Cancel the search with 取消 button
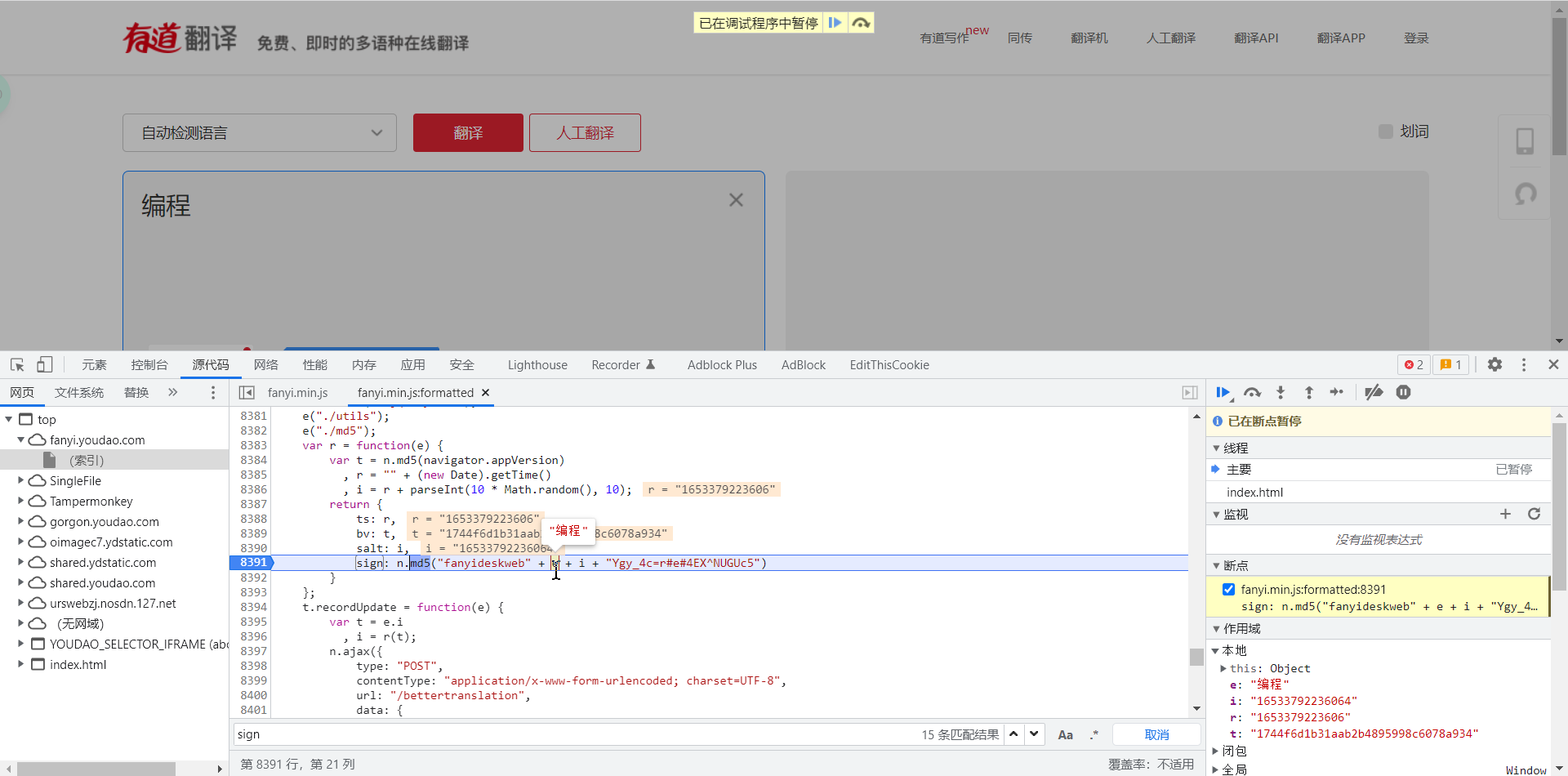The image size is (1568, 776). click(1157, 734)
